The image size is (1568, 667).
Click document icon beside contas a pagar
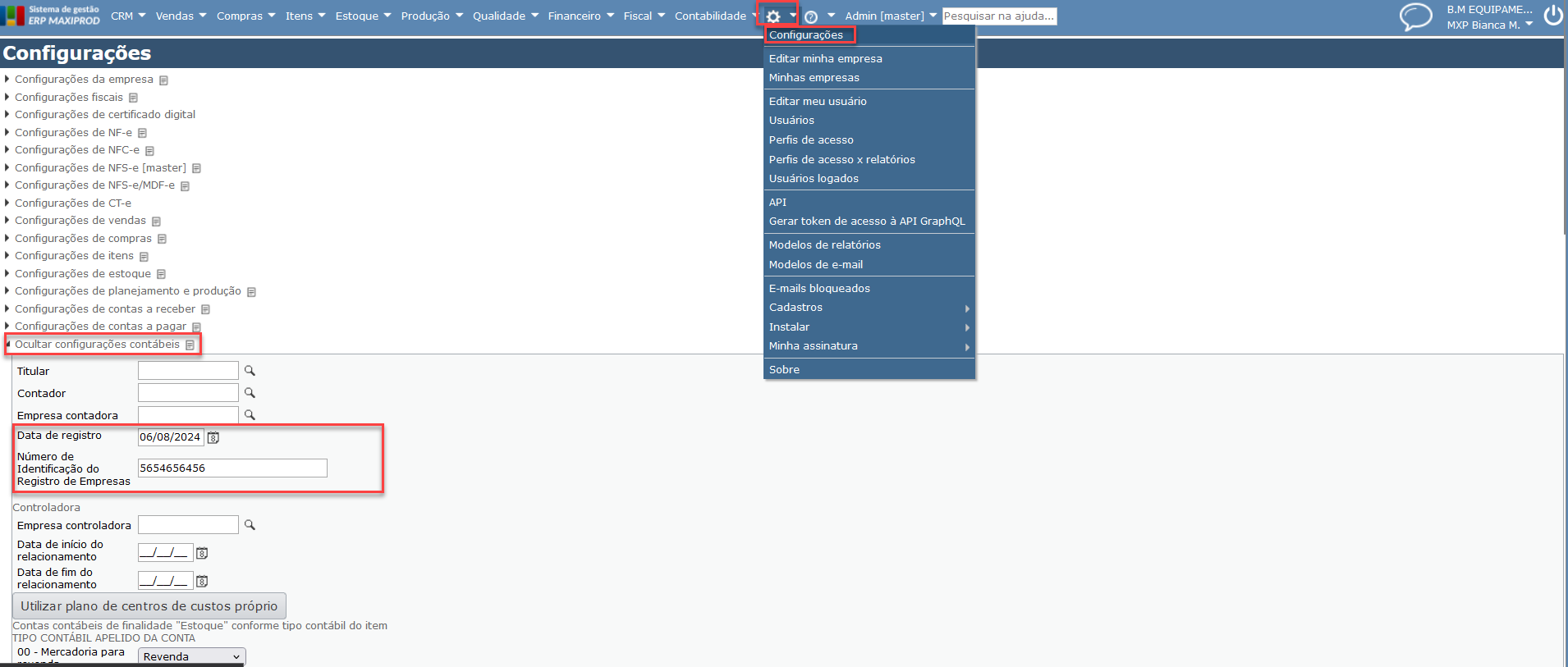click(x=196, y=327)
